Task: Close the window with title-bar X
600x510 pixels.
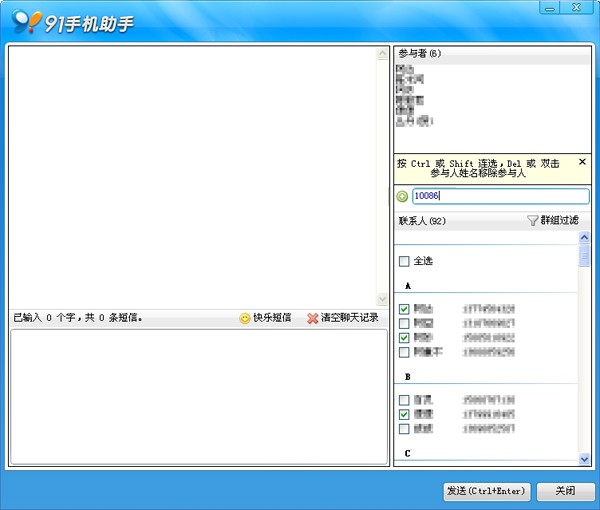Action: [x=576, y=8]
